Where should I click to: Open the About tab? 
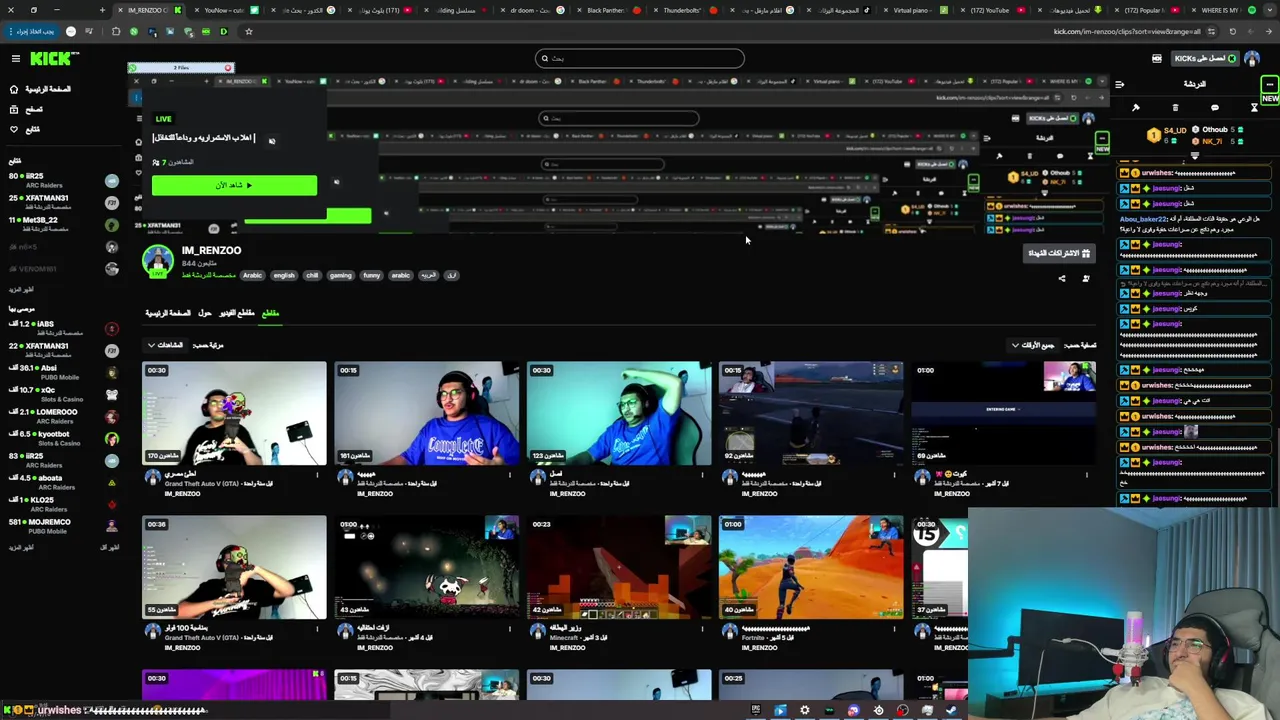click(204, 313)
